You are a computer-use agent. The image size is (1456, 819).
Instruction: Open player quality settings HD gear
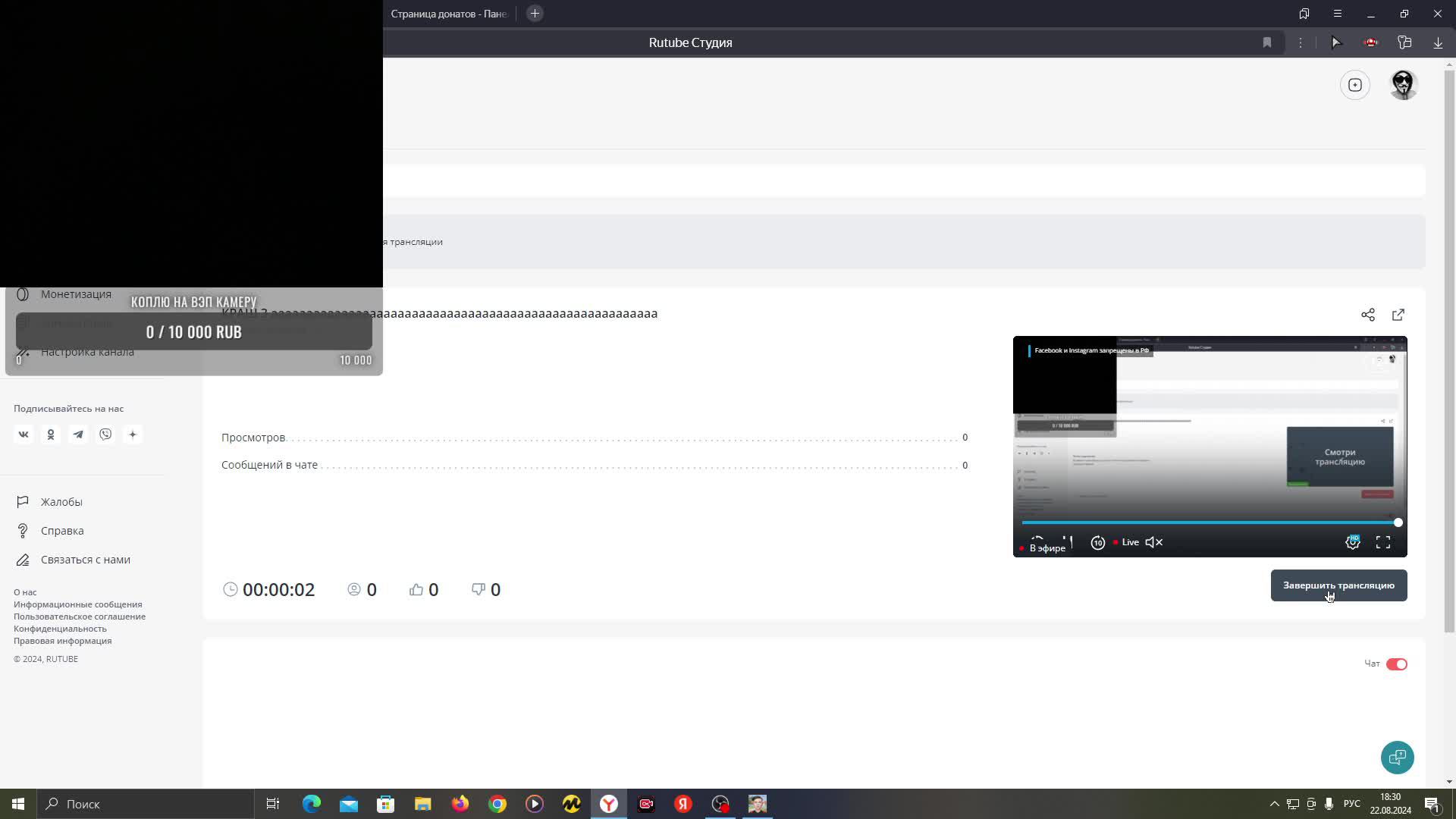click(1353, 541)
